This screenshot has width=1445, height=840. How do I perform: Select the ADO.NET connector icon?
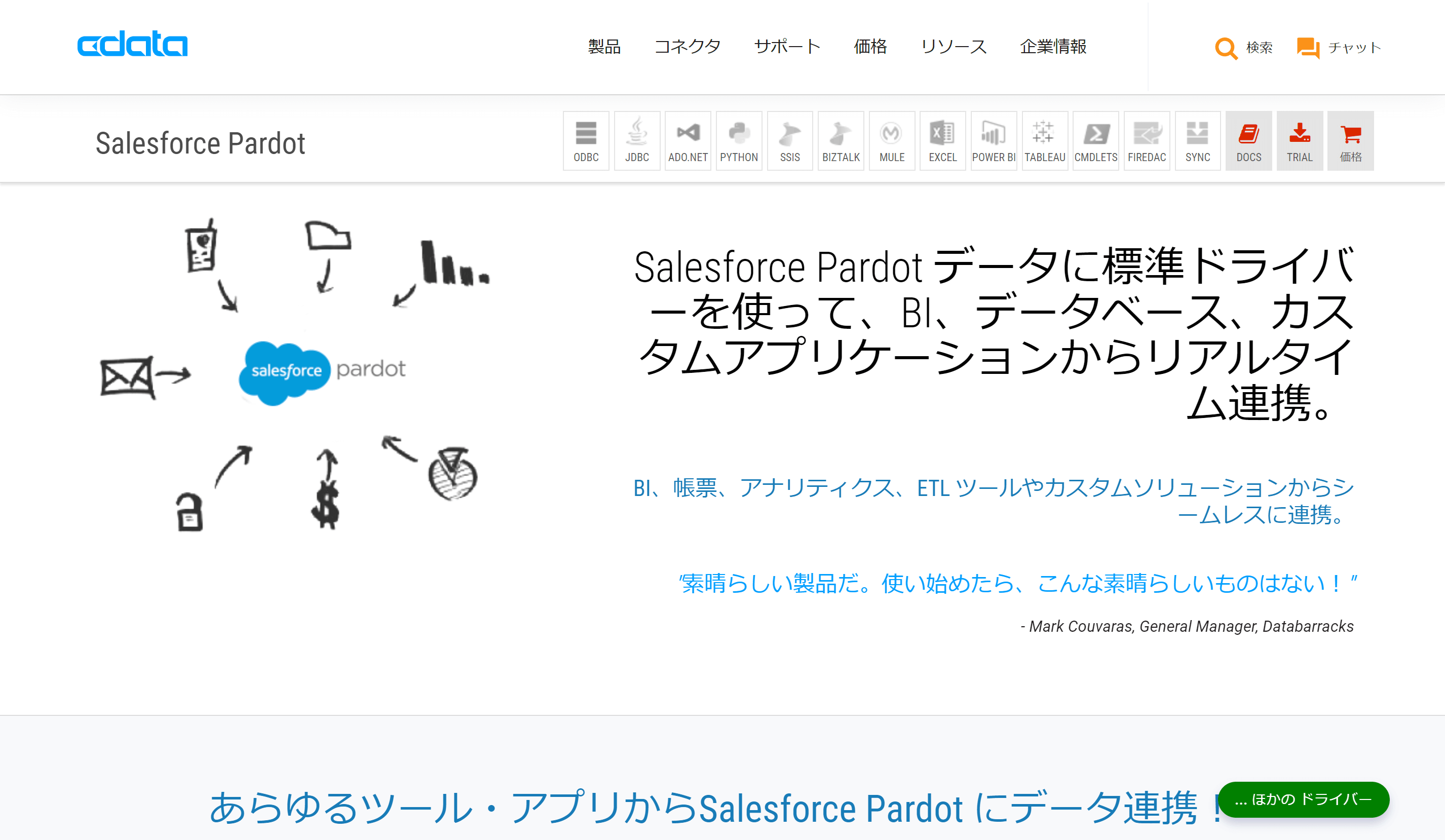688,139
